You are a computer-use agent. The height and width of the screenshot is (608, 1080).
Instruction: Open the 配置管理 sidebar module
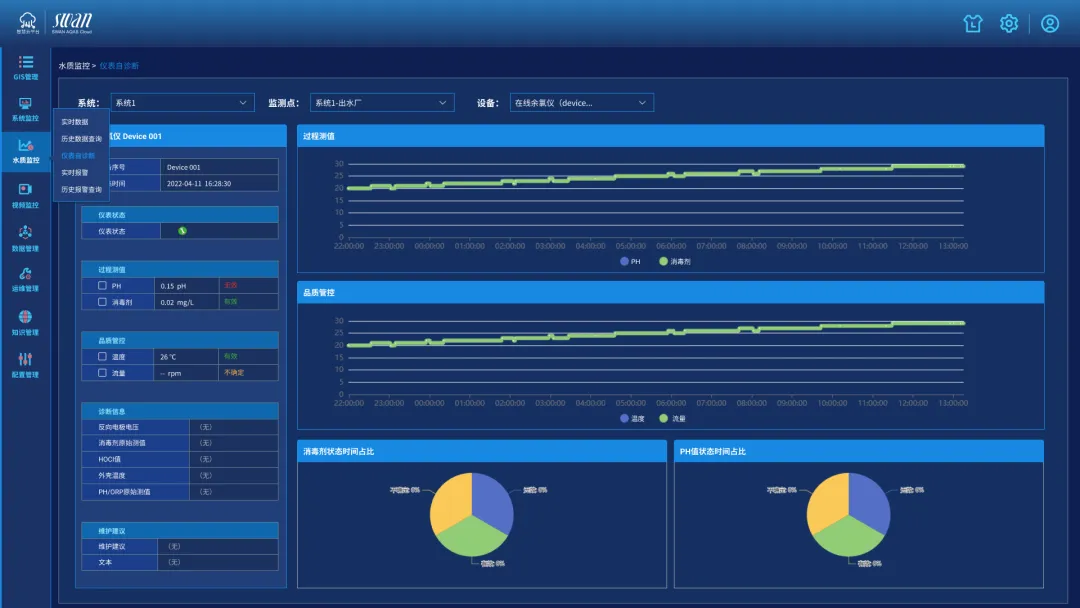(x=25, y=366)
